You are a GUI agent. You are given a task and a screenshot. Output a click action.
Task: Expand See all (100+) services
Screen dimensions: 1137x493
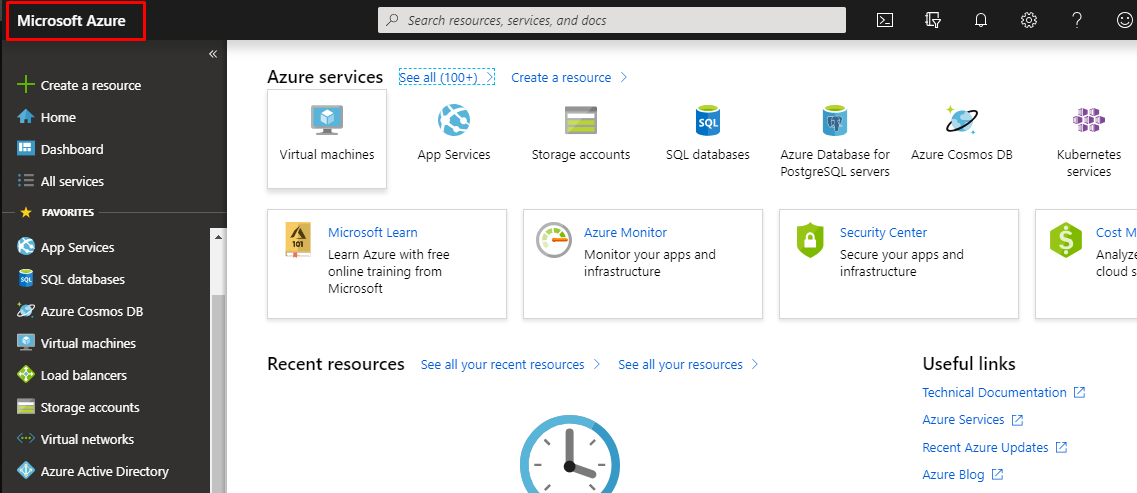click(446, 77)
